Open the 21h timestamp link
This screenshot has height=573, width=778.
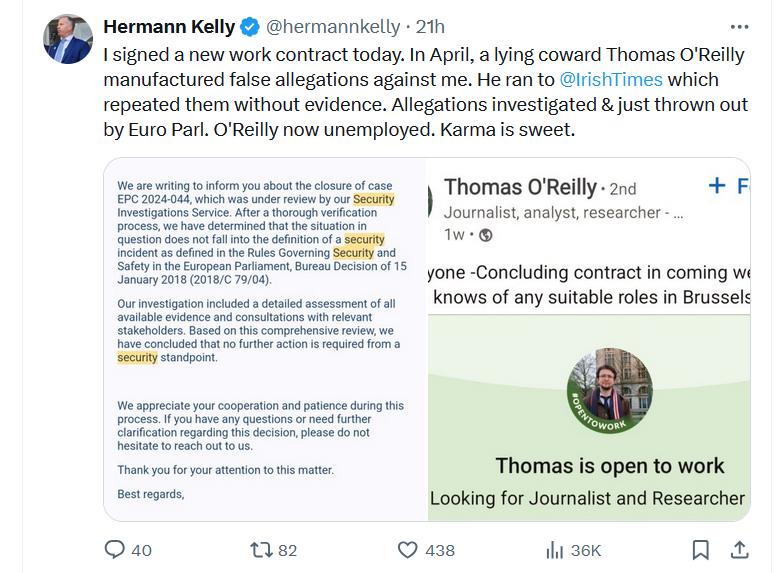tap(429, 27)
